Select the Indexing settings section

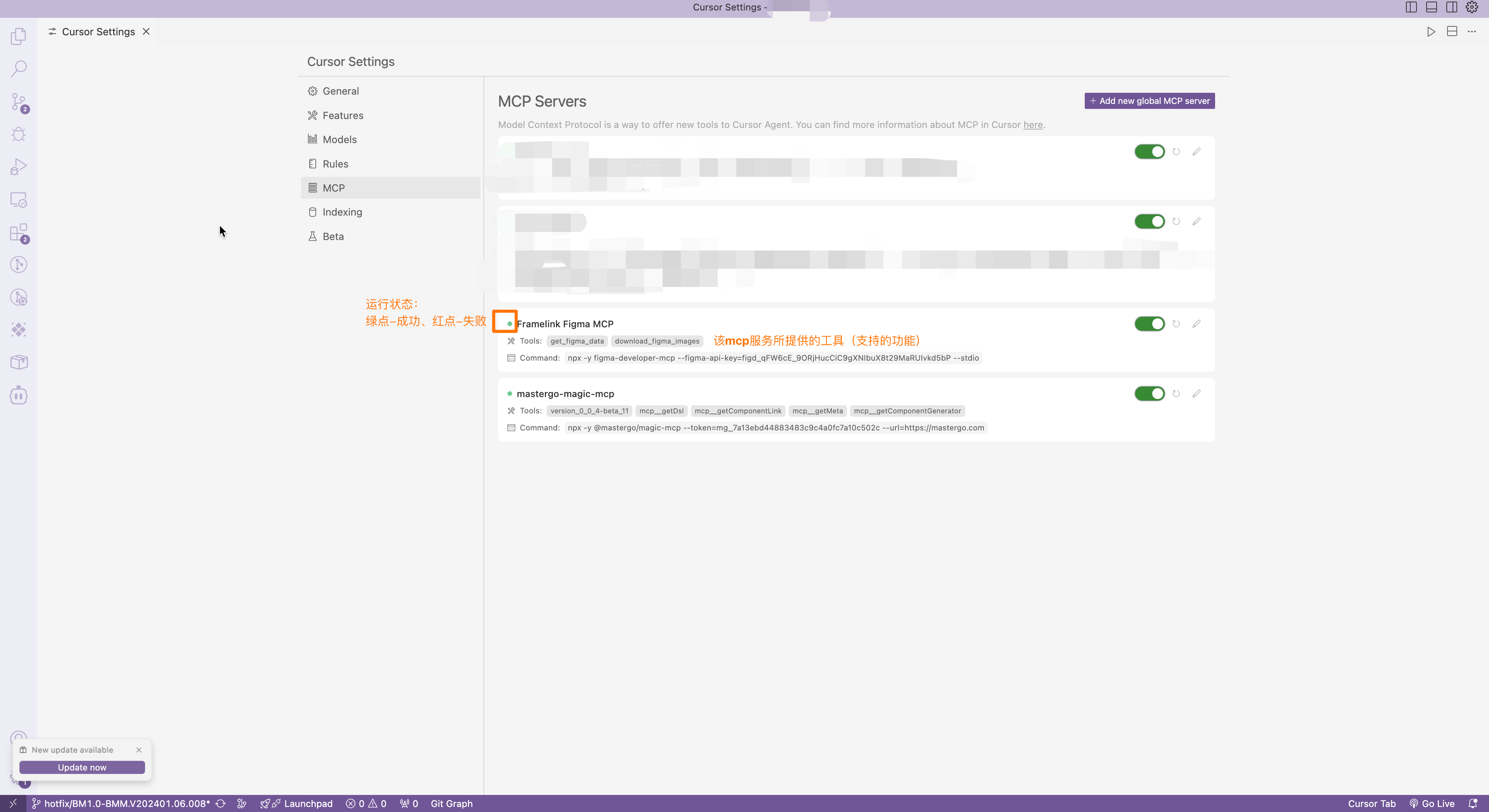(x=342, y=212)
